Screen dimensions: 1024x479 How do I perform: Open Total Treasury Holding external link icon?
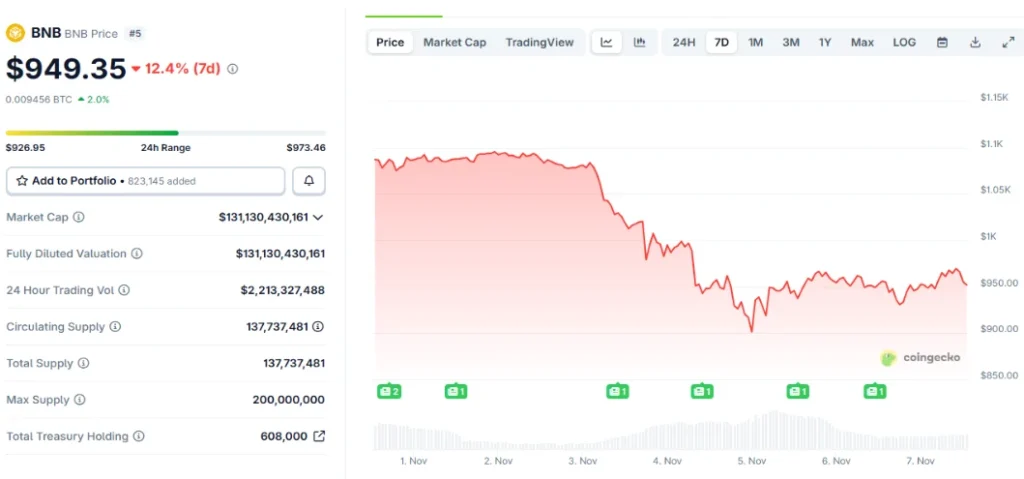319,436
